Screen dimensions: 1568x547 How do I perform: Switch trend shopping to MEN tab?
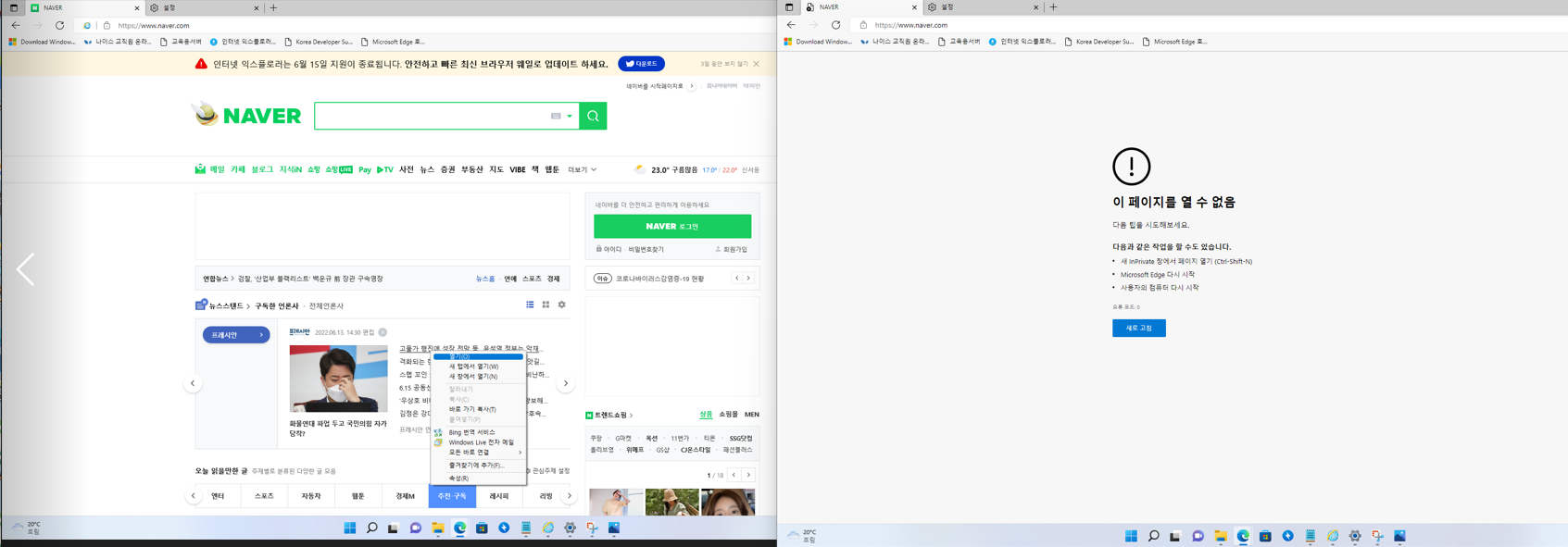751,415
